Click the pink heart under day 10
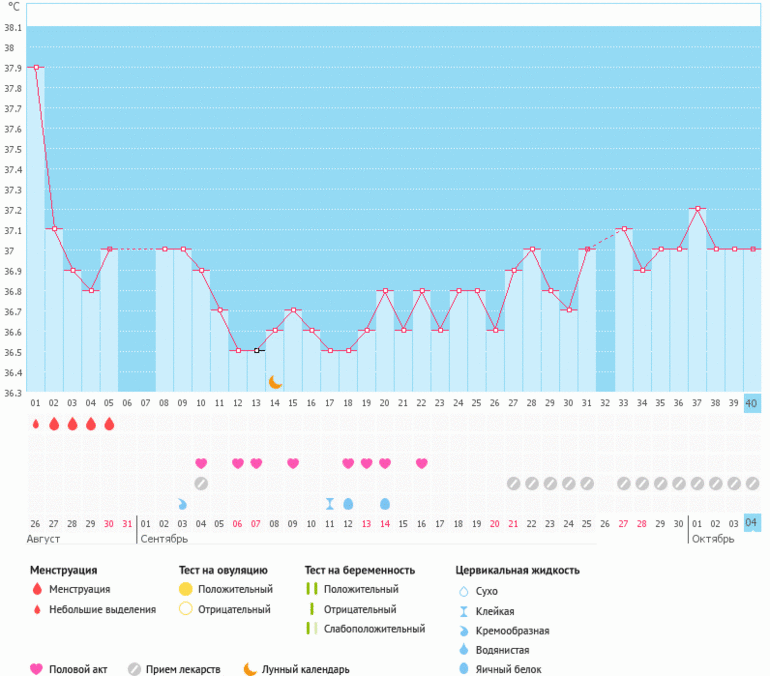The image size is (770, 676). pyautogui.click(x=201, y=463)
